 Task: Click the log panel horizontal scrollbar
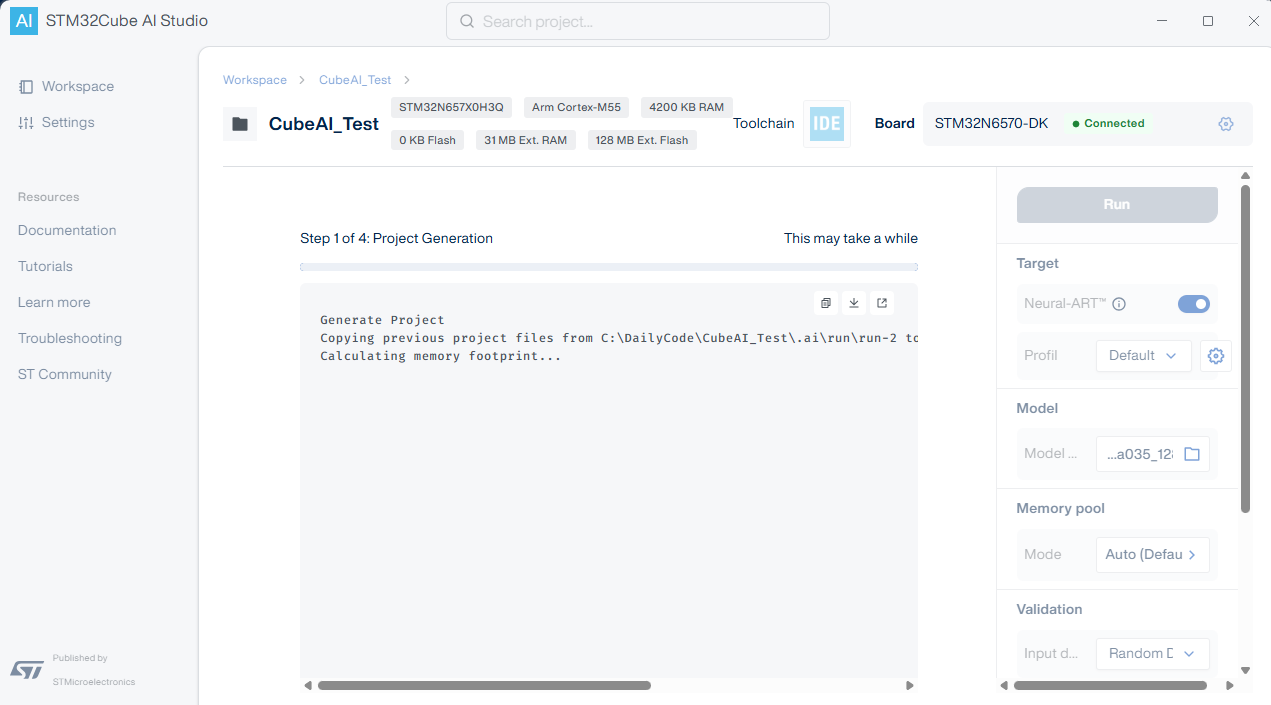click(484, 686)
